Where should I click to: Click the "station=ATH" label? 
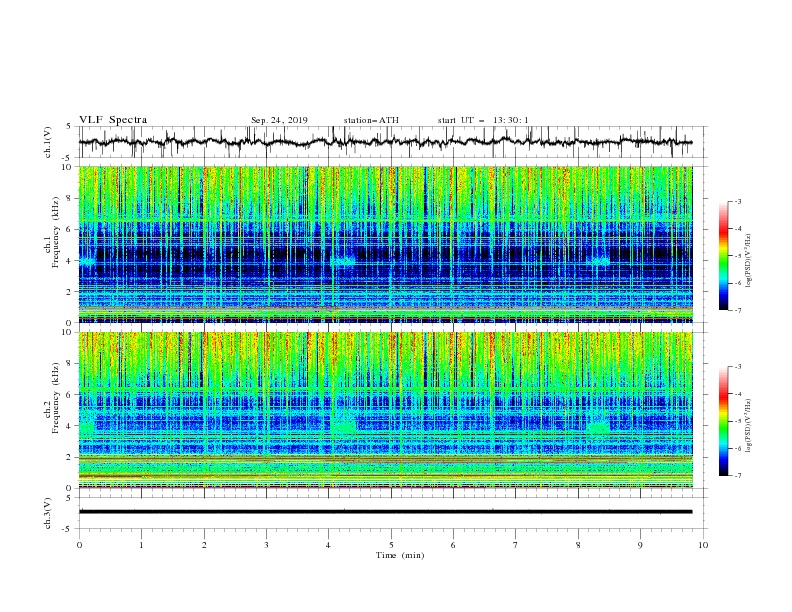[x=371, y=120]
